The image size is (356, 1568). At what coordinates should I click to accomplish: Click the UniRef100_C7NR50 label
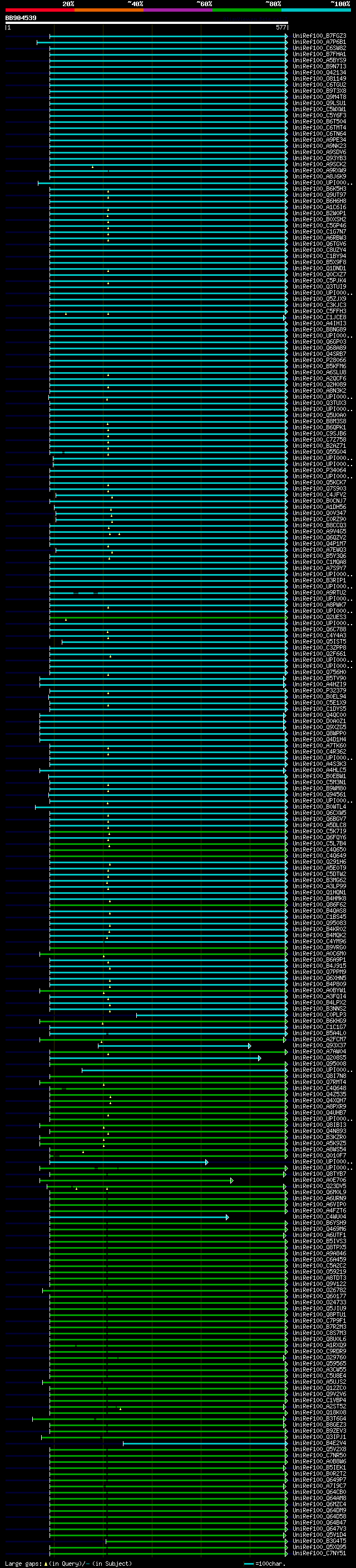click(x=319, y=1456)
